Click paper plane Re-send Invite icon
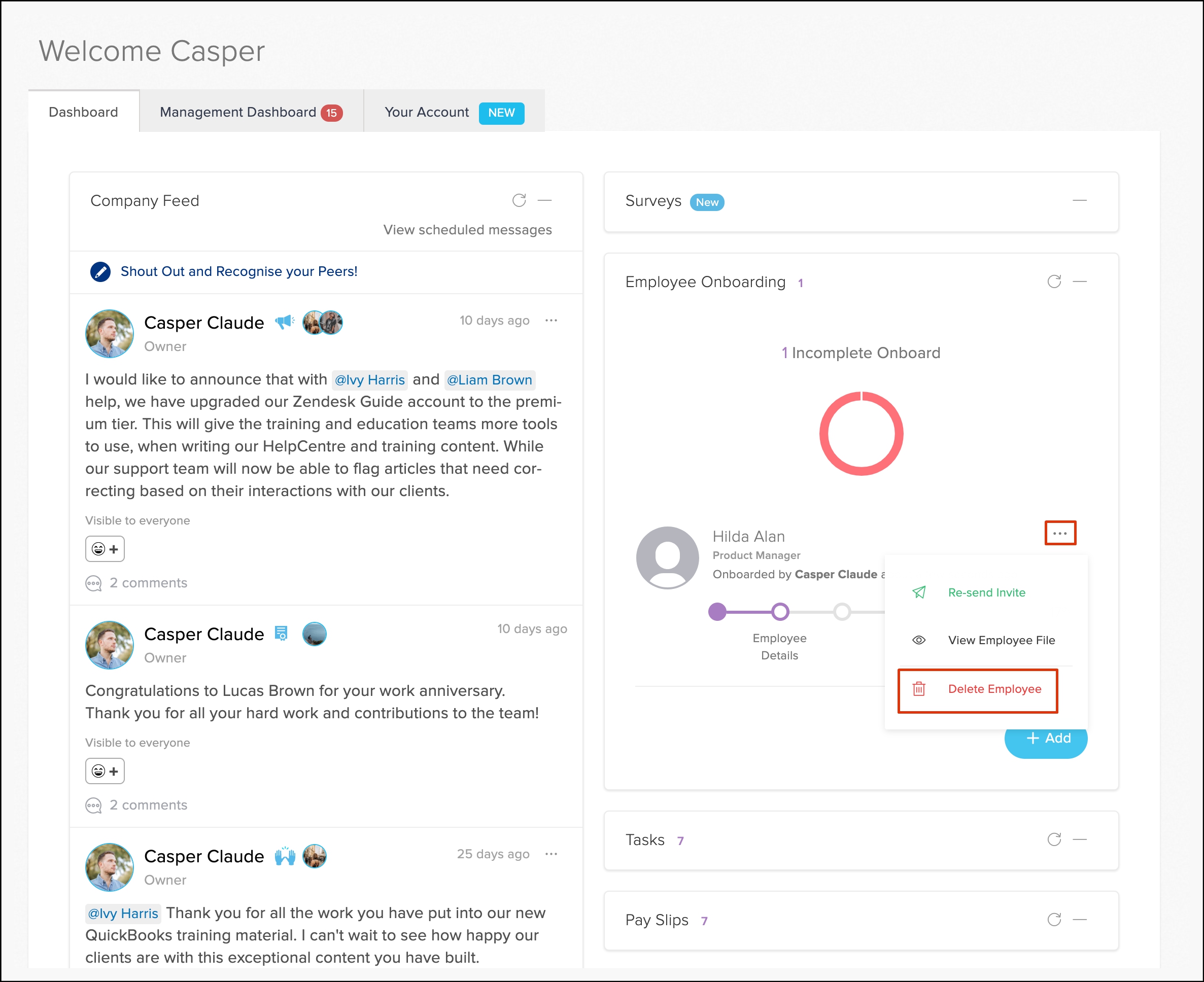Viewport: 1204px width, 982px height. [919, 592]
